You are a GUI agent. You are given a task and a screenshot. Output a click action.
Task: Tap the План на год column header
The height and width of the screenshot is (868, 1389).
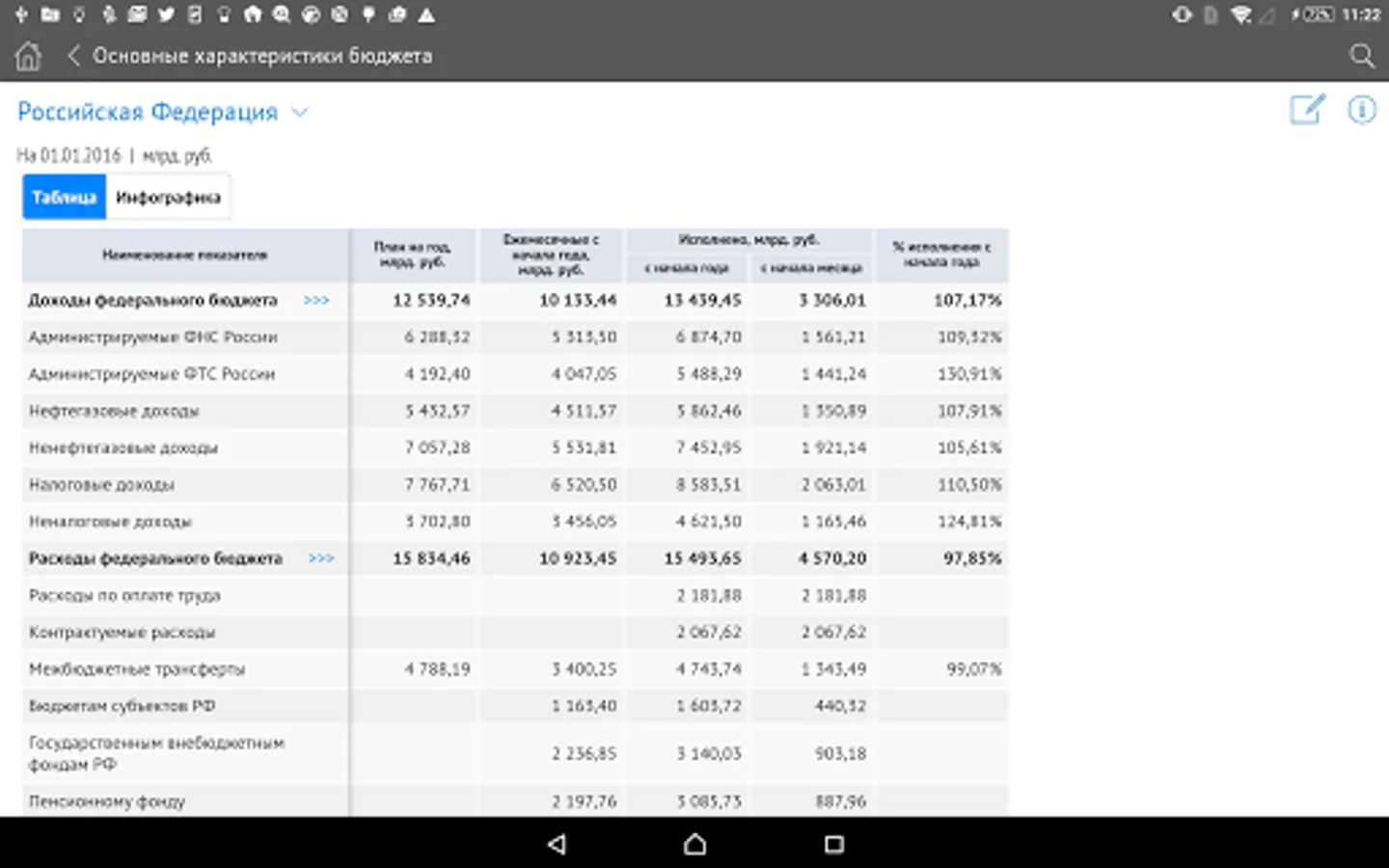coord(412,255)
